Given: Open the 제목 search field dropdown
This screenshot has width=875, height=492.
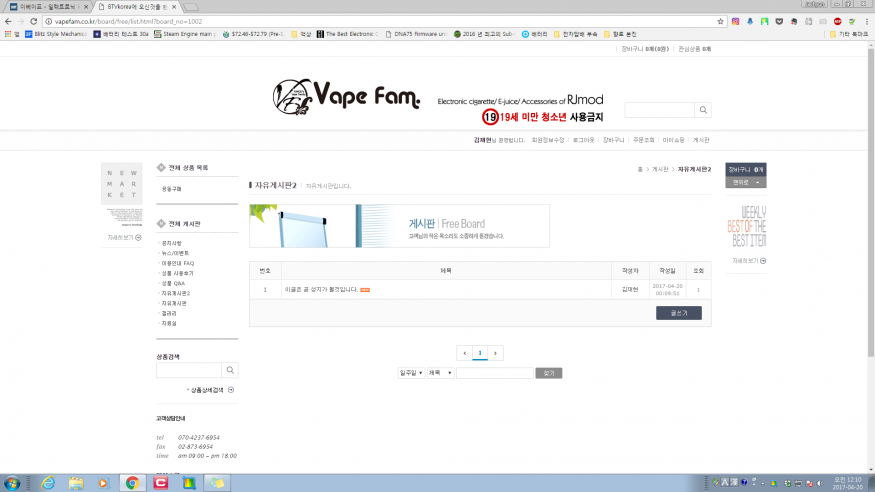Looking at the screenshot, I should [440, 373].
